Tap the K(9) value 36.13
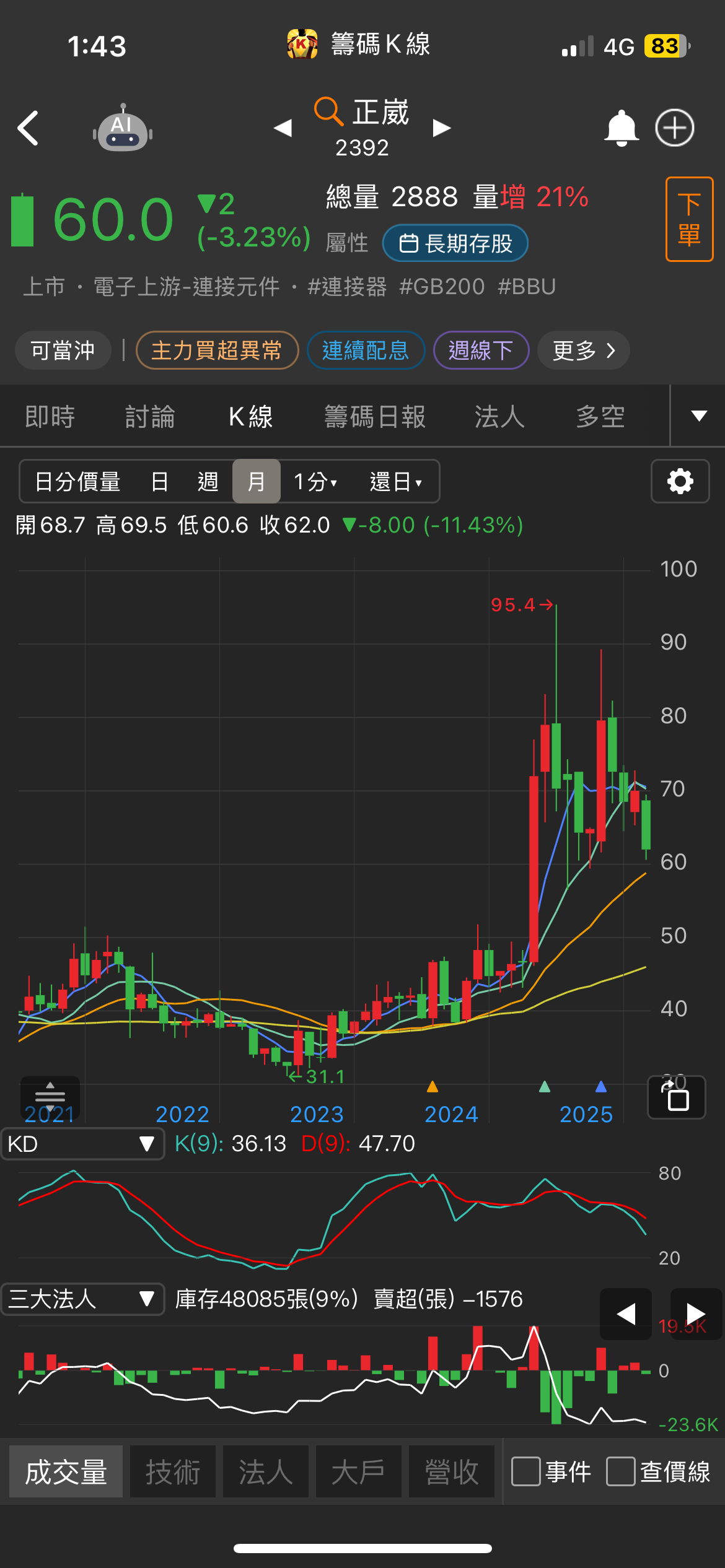This screenshot has width=725, height=1568. point(258,1144)
